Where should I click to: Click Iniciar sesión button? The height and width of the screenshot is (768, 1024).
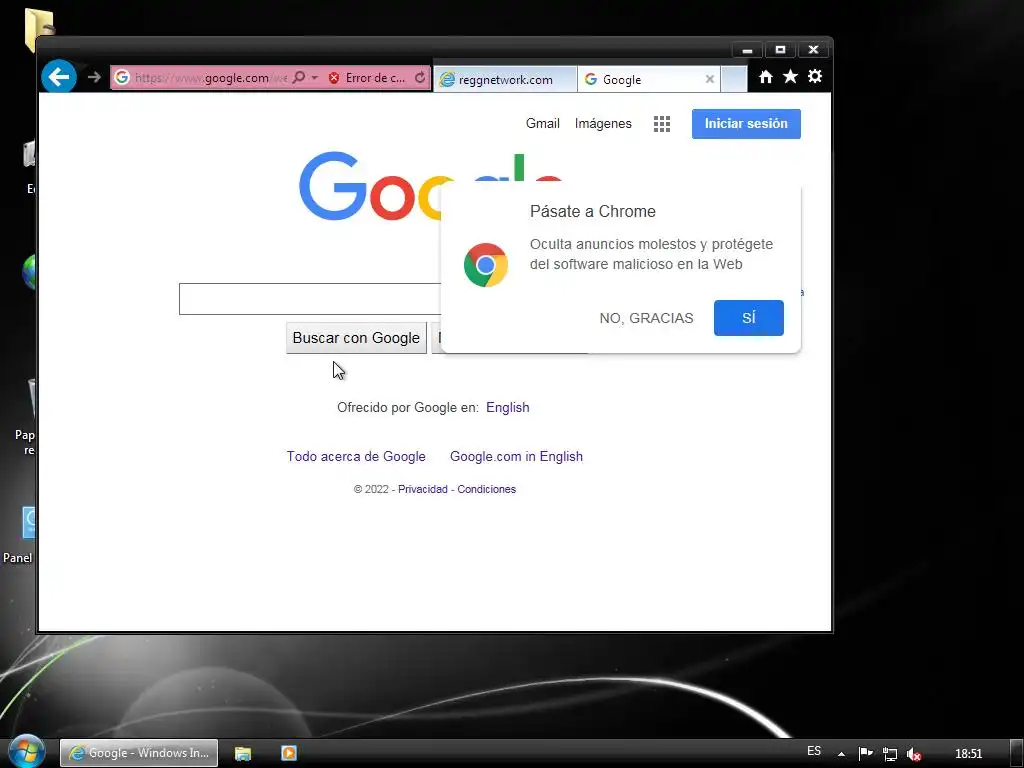tap(746, 123)
